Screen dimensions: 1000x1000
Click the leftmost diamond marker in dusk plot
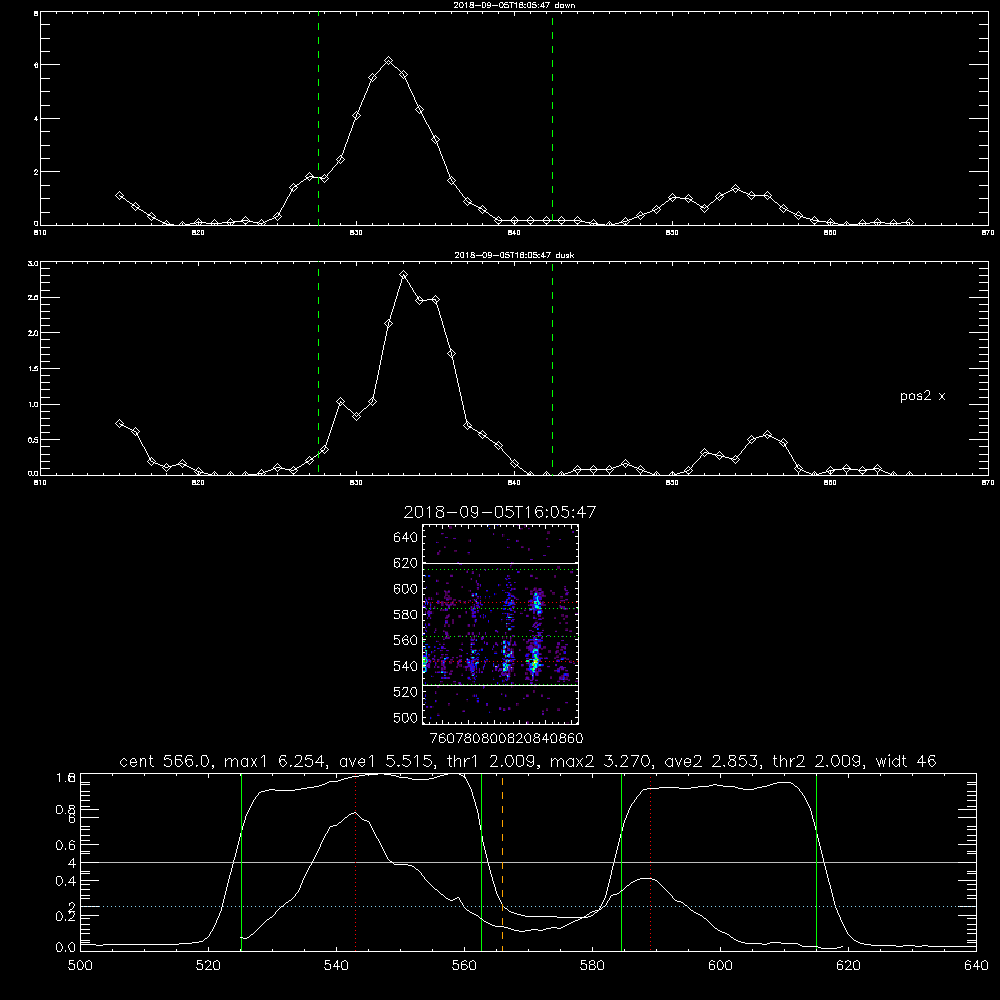pos(119,423)
